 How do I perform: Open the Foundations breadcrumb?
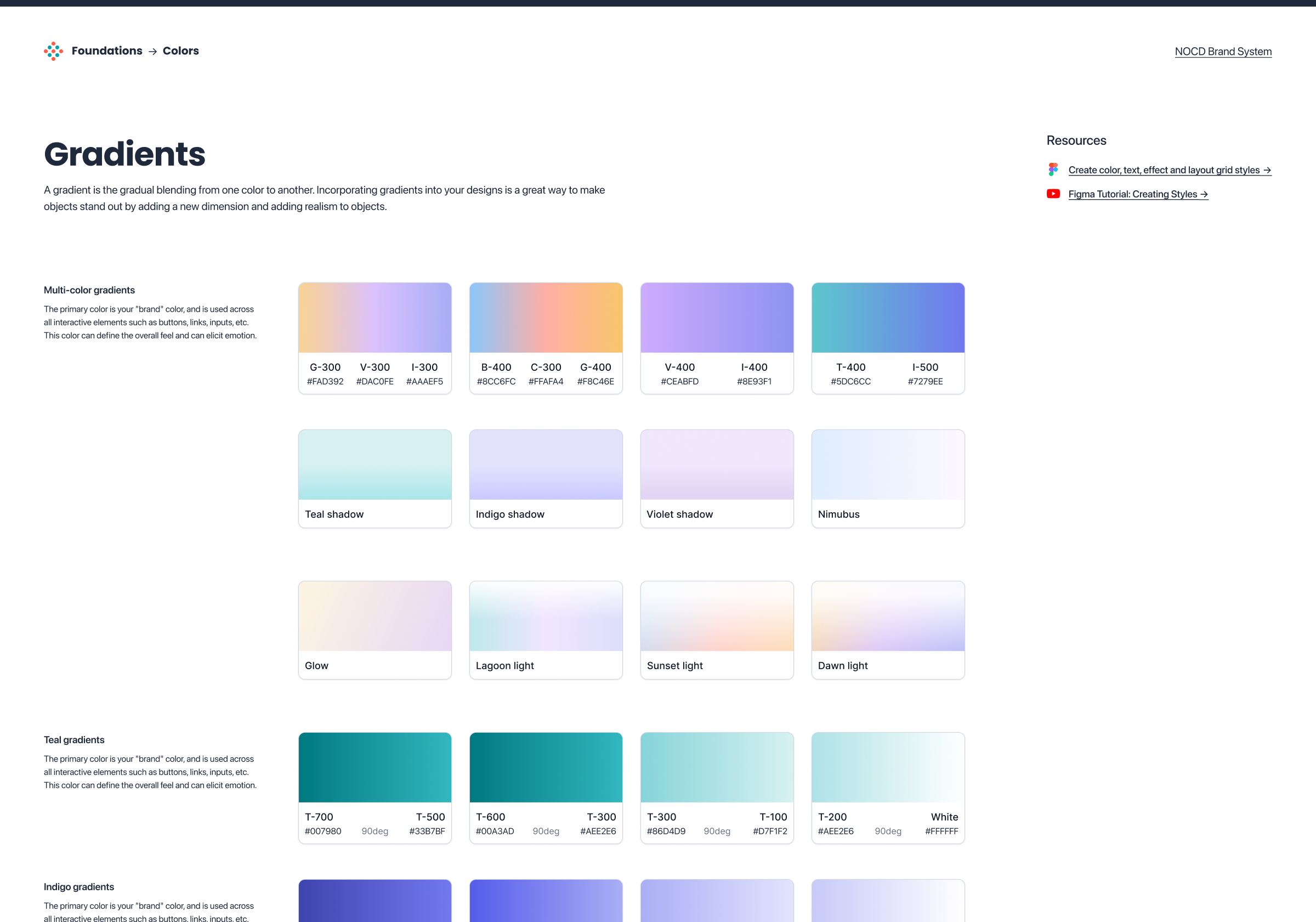106,50
